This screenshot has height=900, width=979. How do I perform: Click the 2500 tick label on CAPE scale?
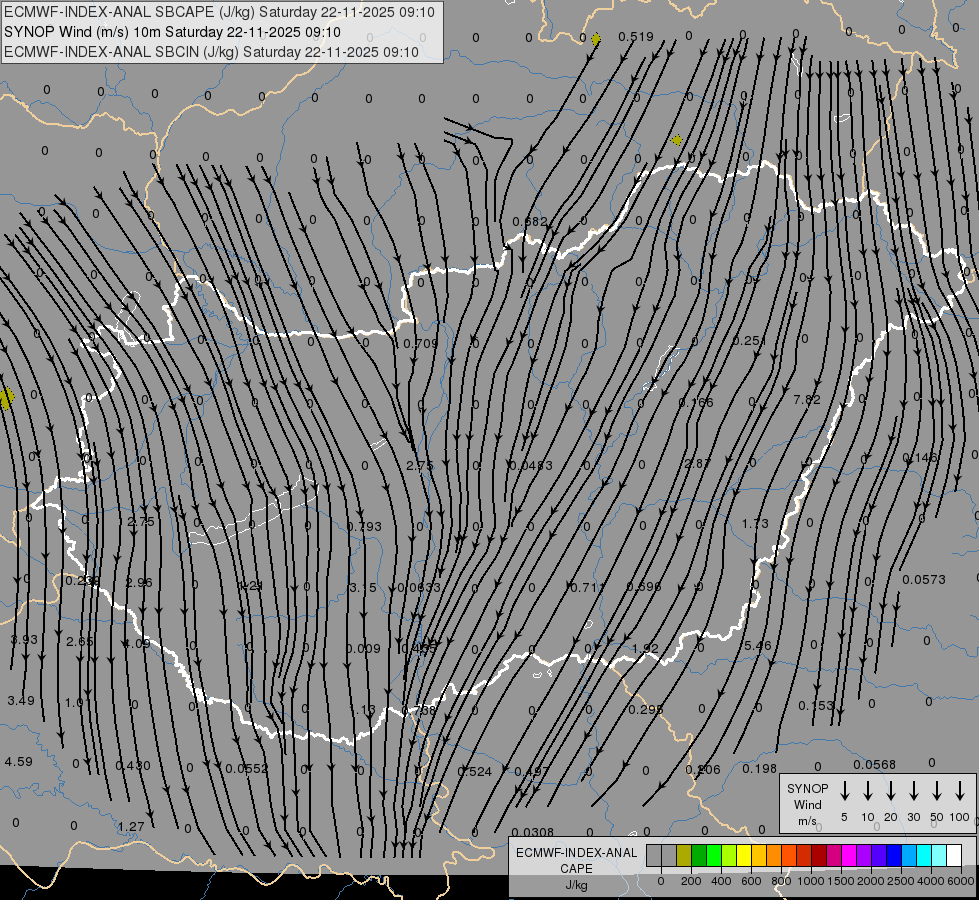(x=901, y=881)
